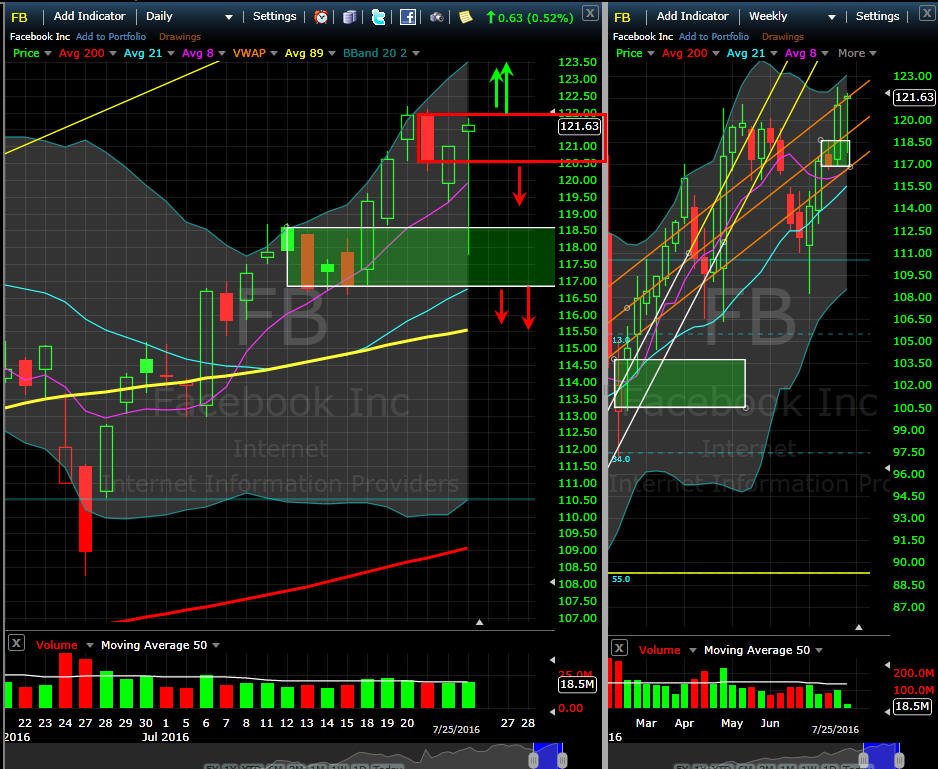Click the blue range slider below weekly chart

coord(881,755)
